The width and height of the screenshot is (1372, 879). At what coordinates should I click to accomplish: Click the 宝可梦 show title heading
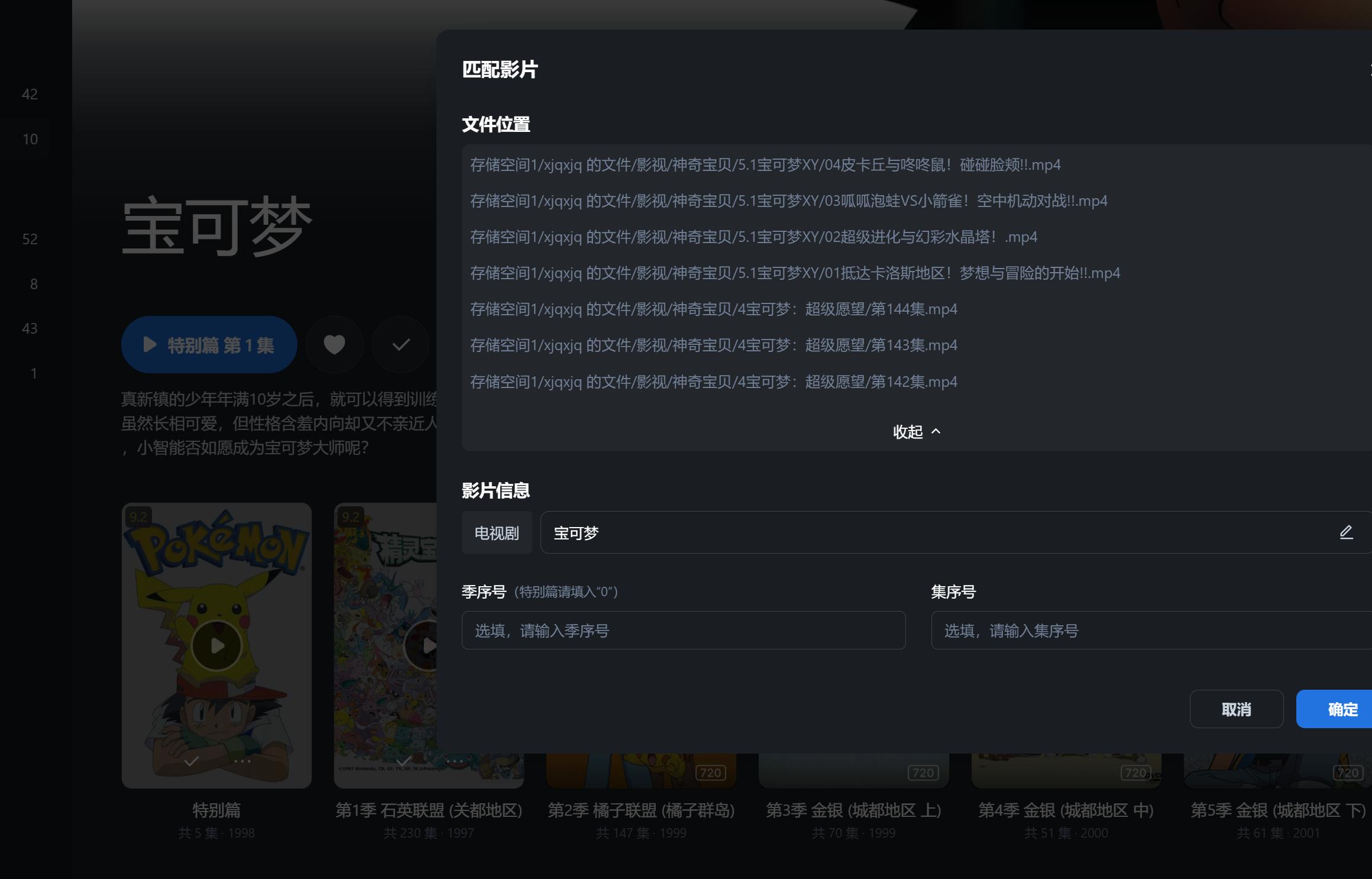point(217,226)
